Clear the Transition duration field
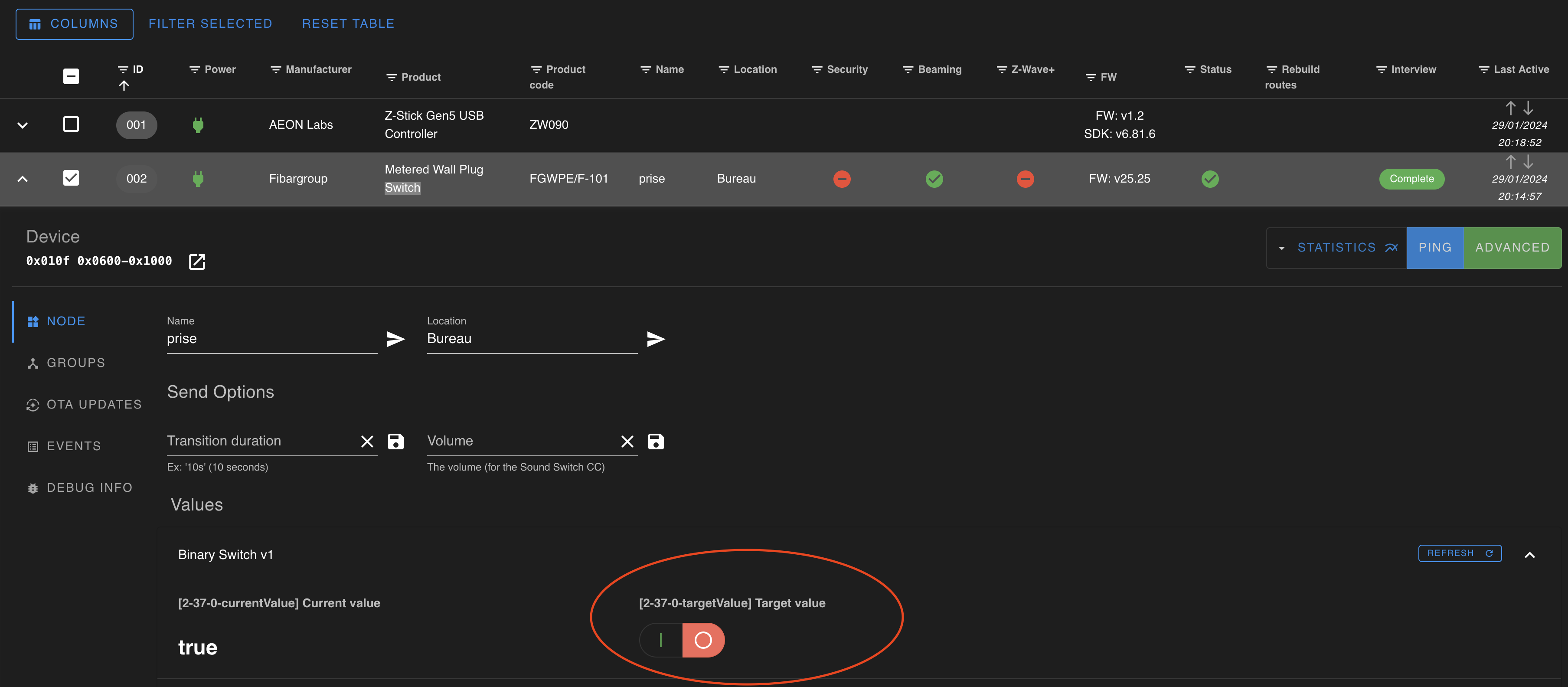The height and width of the screenshot is (687, 1568). 367,442
